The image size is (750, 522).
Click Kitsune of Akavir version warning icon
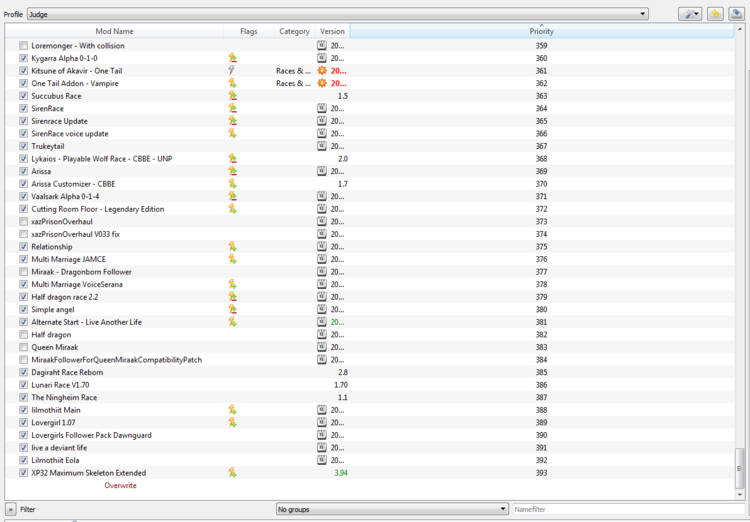[x=322, y=70]
